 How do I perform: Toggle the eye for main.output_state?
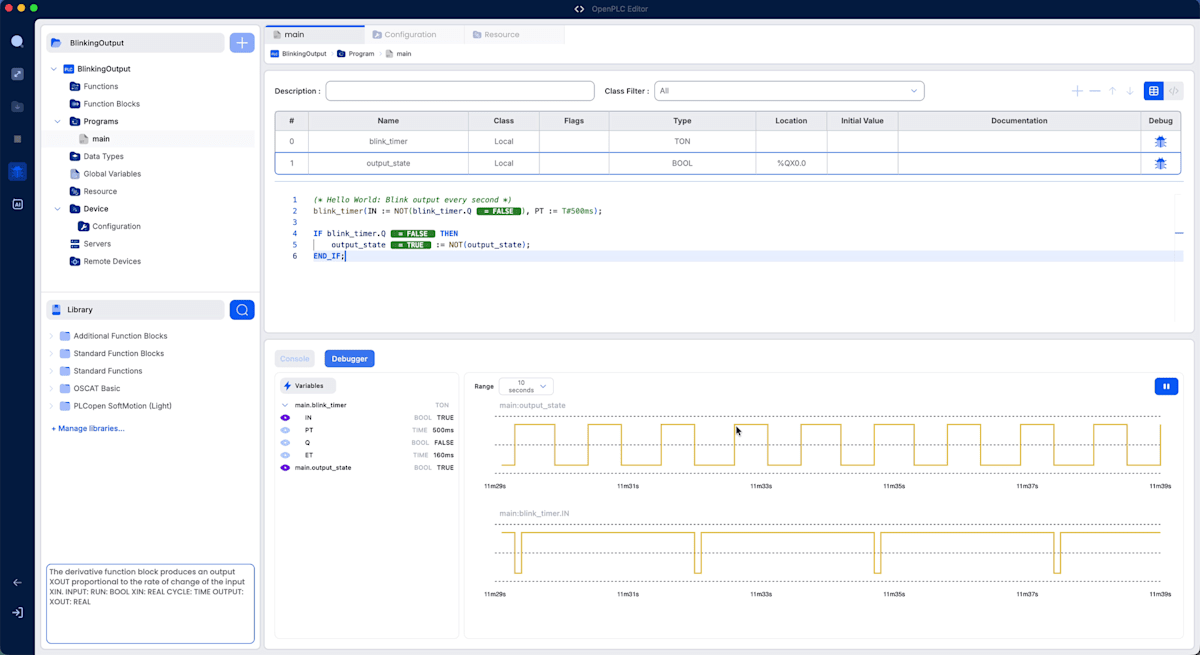(285, 468)
